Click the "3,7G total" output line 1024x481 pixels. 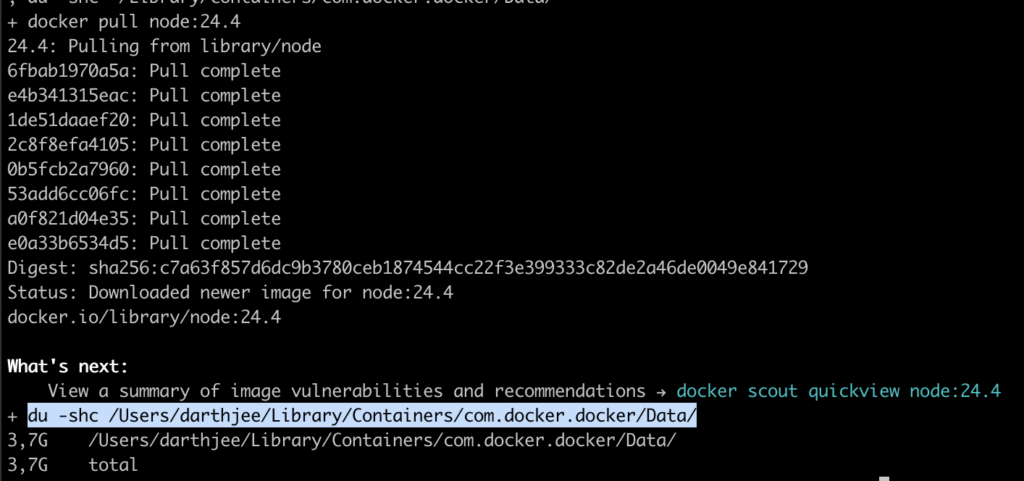click(72, 465)
